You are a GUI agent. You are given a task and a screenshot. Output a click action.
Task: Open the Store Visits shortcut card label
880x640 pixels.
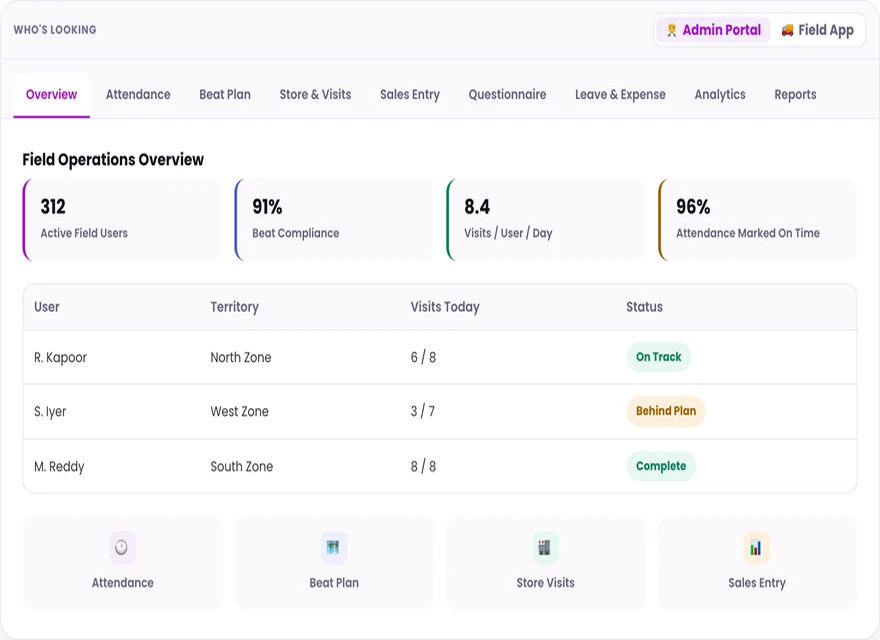coord(546,583)
